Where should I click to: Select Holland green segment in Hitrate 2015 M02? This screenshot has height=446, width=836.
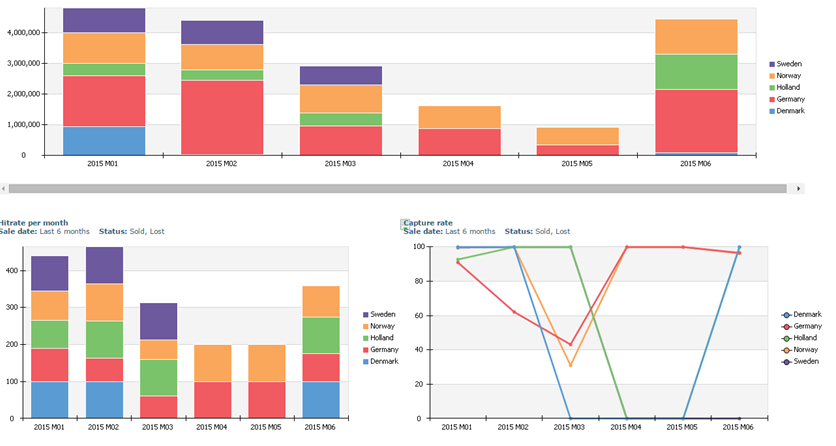pyautogui.click(x=104, y=339)
